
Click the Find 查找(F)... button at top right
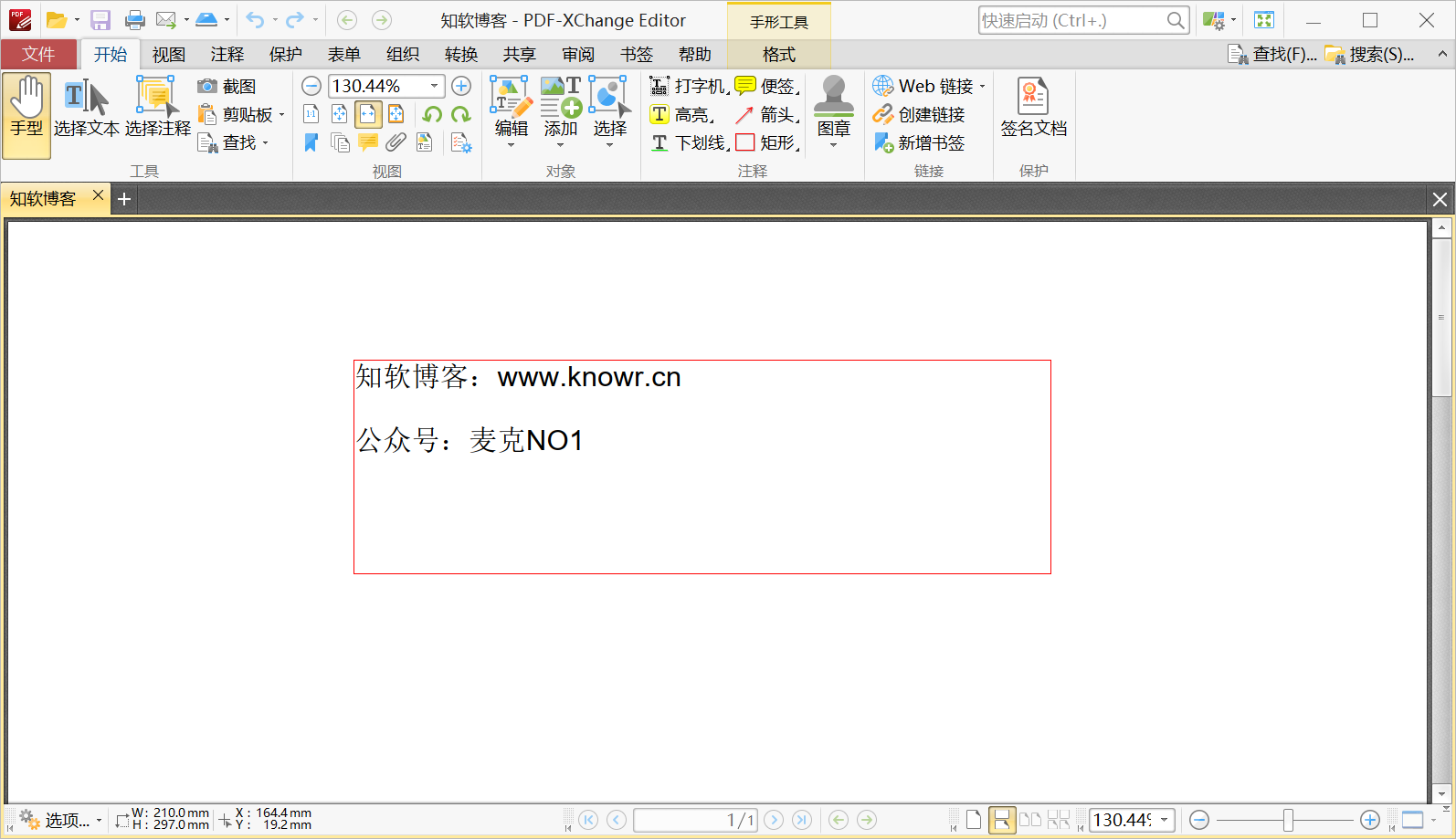[x=1272, y=55]
